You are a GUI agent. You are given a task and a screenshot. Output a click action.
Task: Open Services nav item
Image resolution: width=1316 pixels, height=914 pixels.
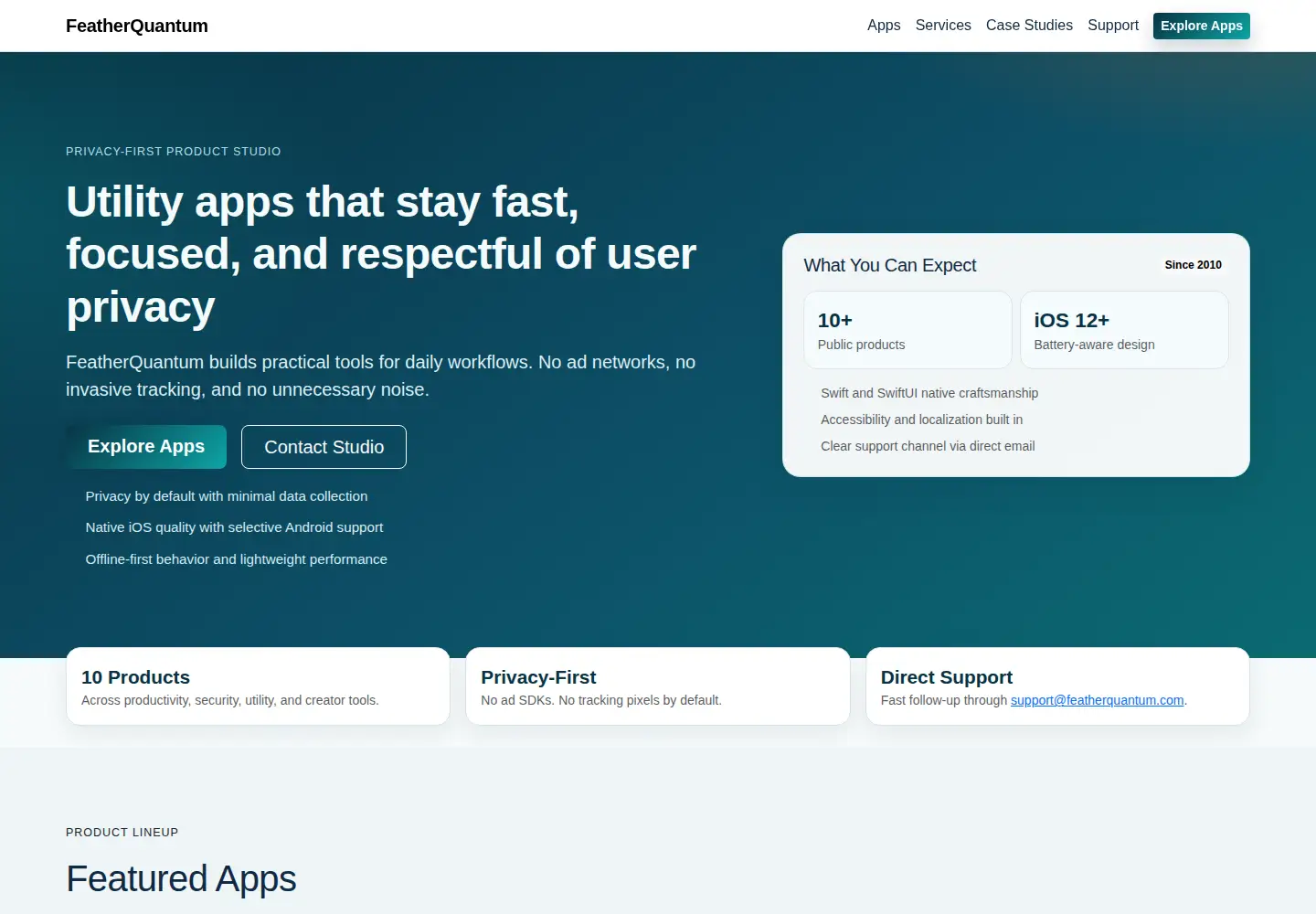pyautogui.click(x=943, y=26)
